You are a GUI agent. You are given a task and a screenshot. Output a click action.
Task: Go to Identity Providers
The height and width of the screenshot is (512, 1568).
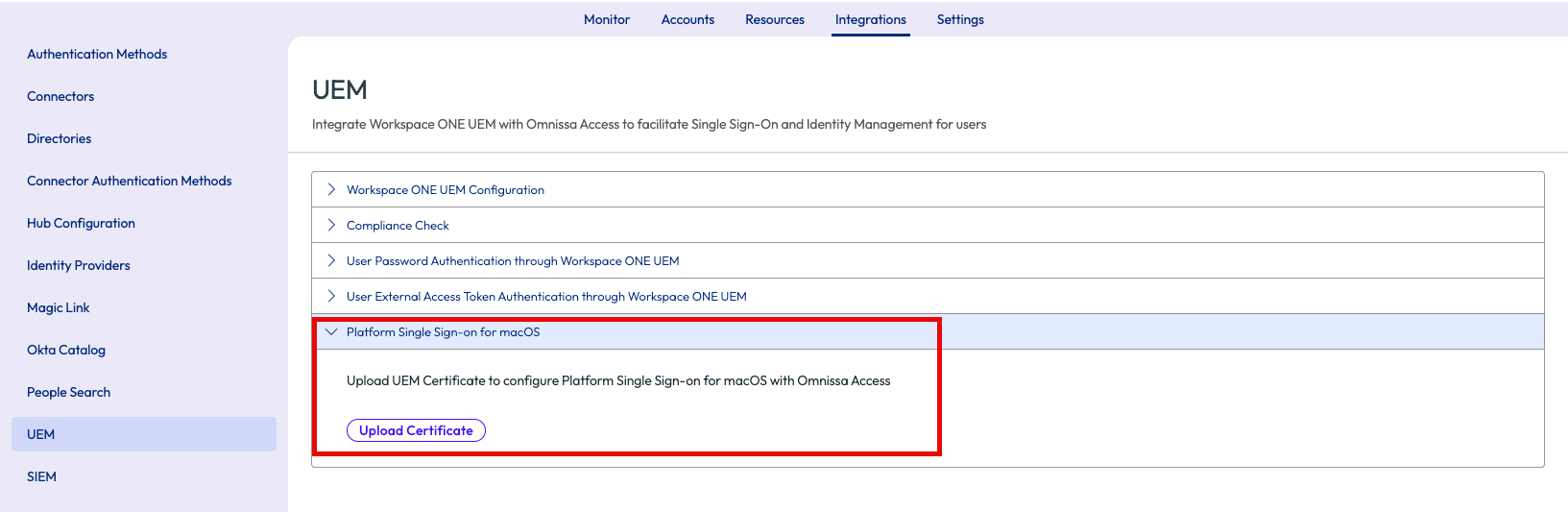click(79, 265)
